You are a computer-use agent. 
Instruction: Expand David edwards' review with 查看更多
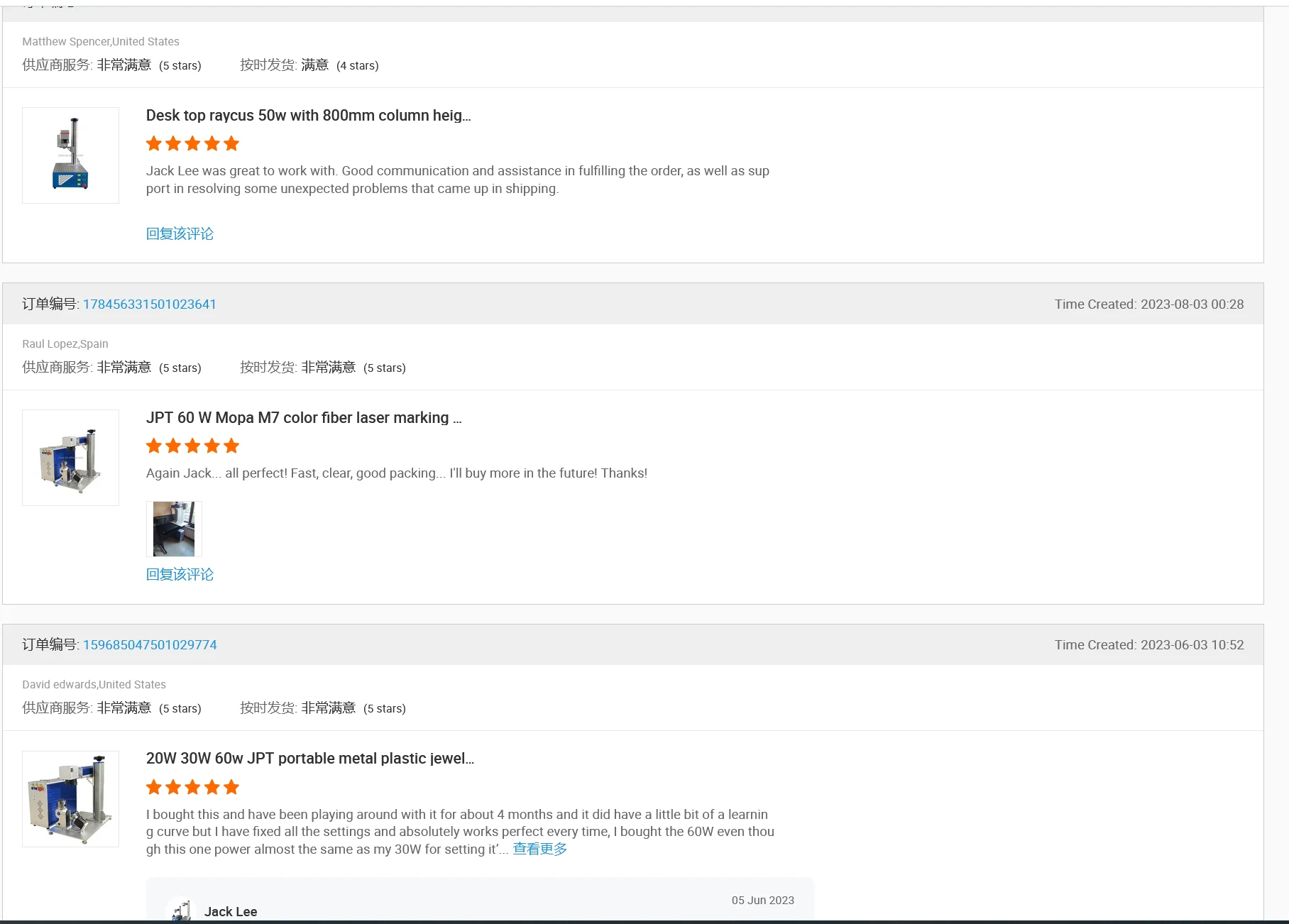[x=539, y=849]
